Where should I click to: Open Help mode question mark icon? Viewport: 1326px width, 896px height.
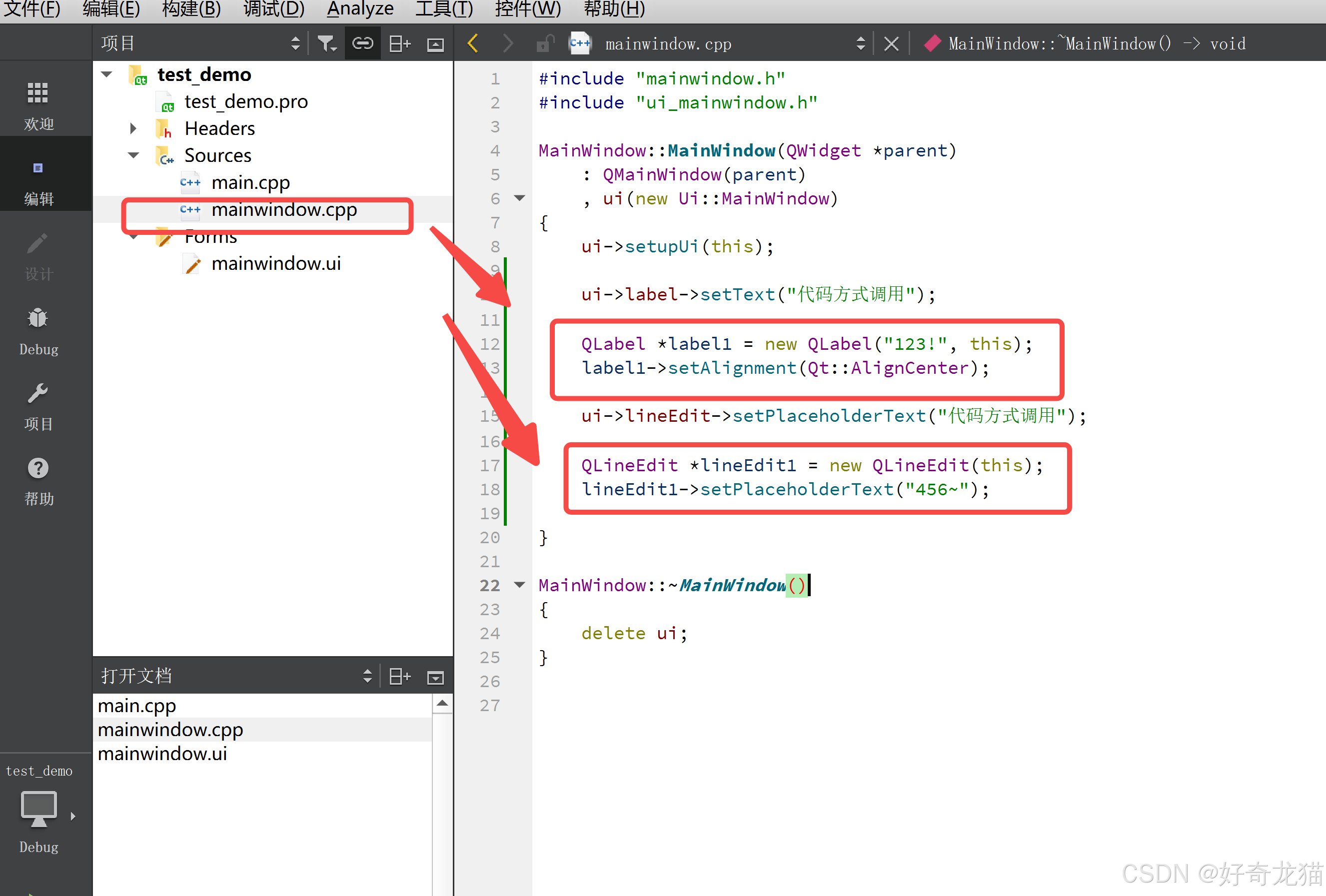click(x=37, y=468)
